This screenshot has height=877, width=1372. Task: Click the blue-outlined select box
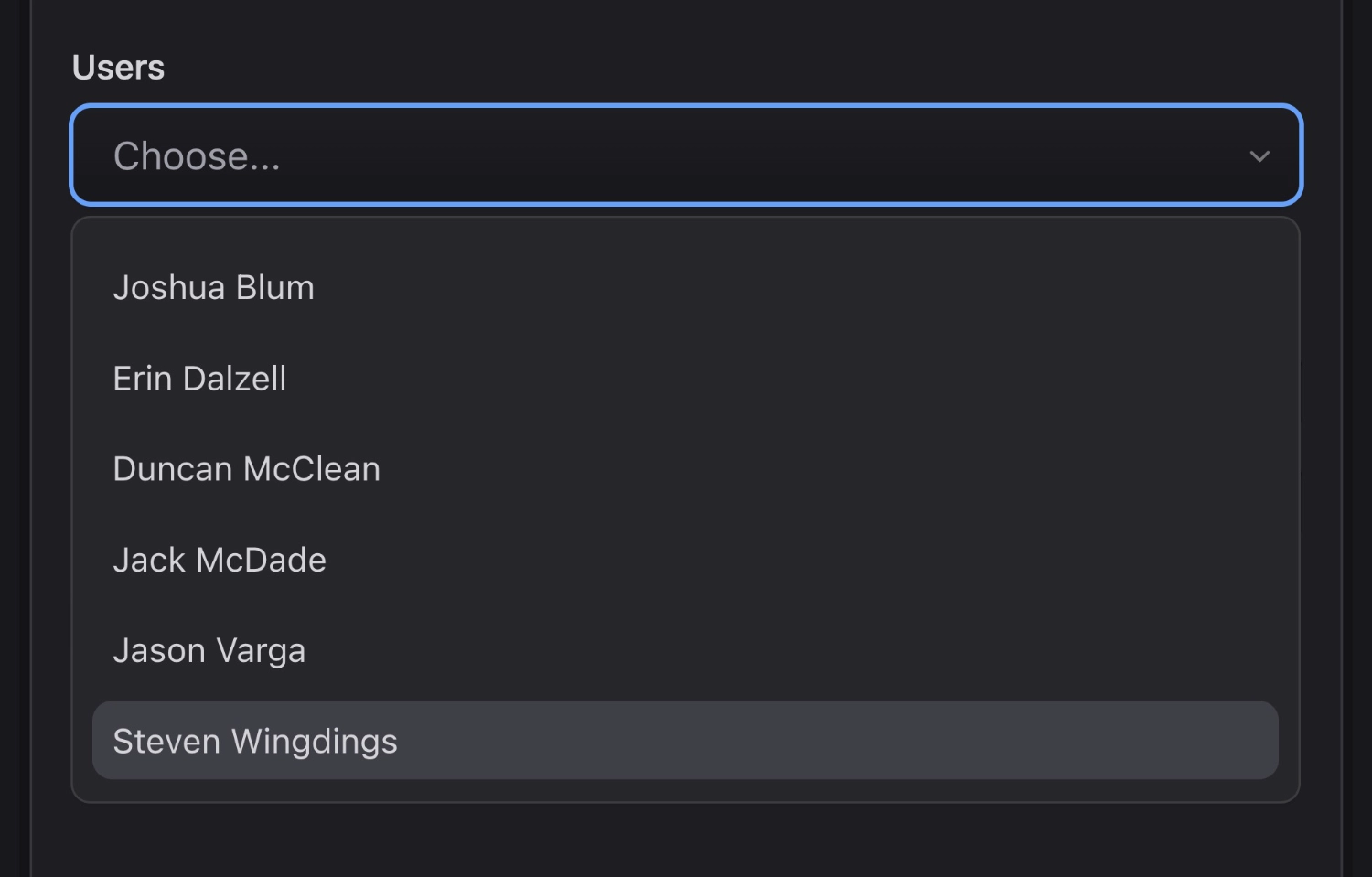[x=686, y=155]
